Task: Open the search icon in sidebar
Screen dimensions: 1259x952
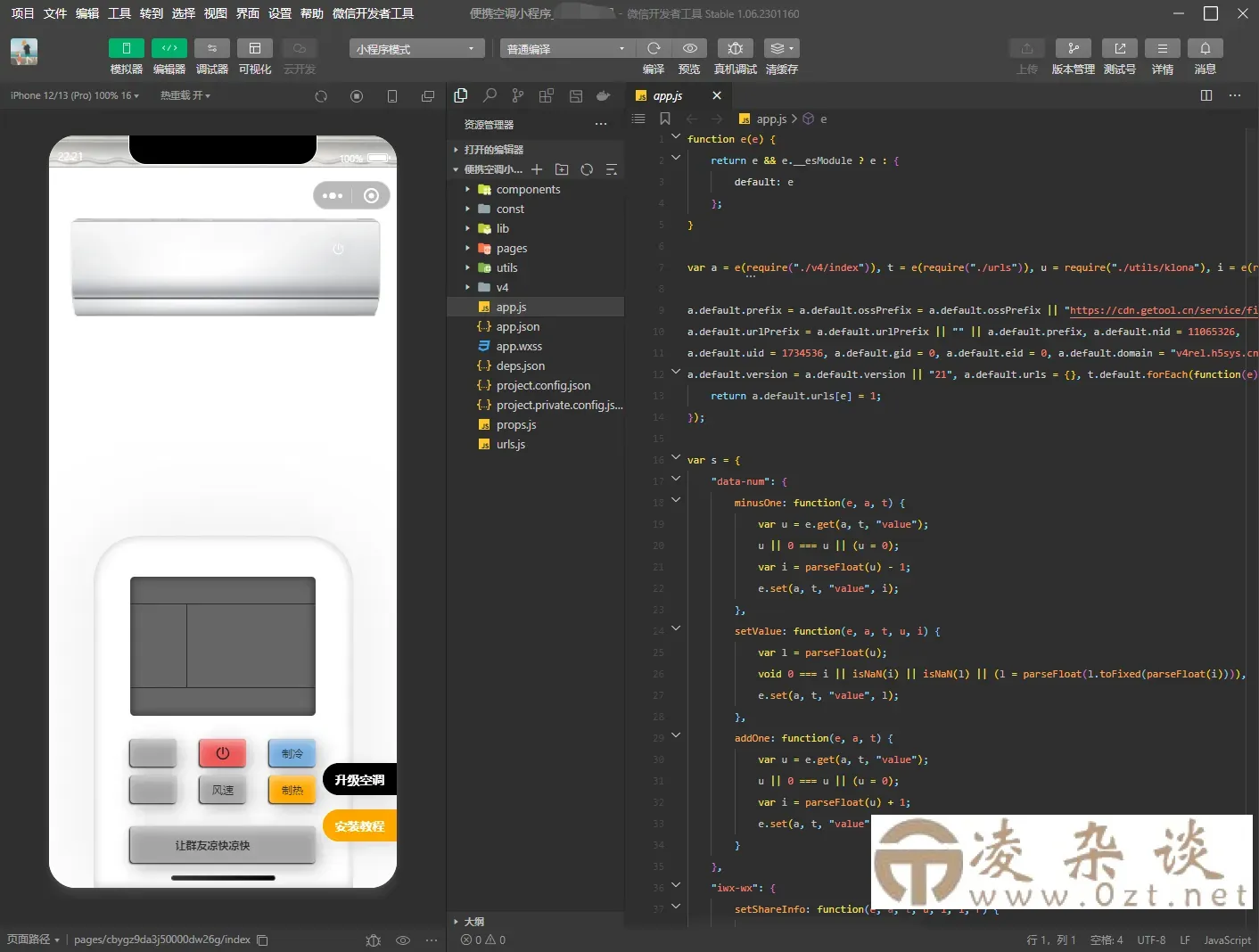Action: click(490, 95)
